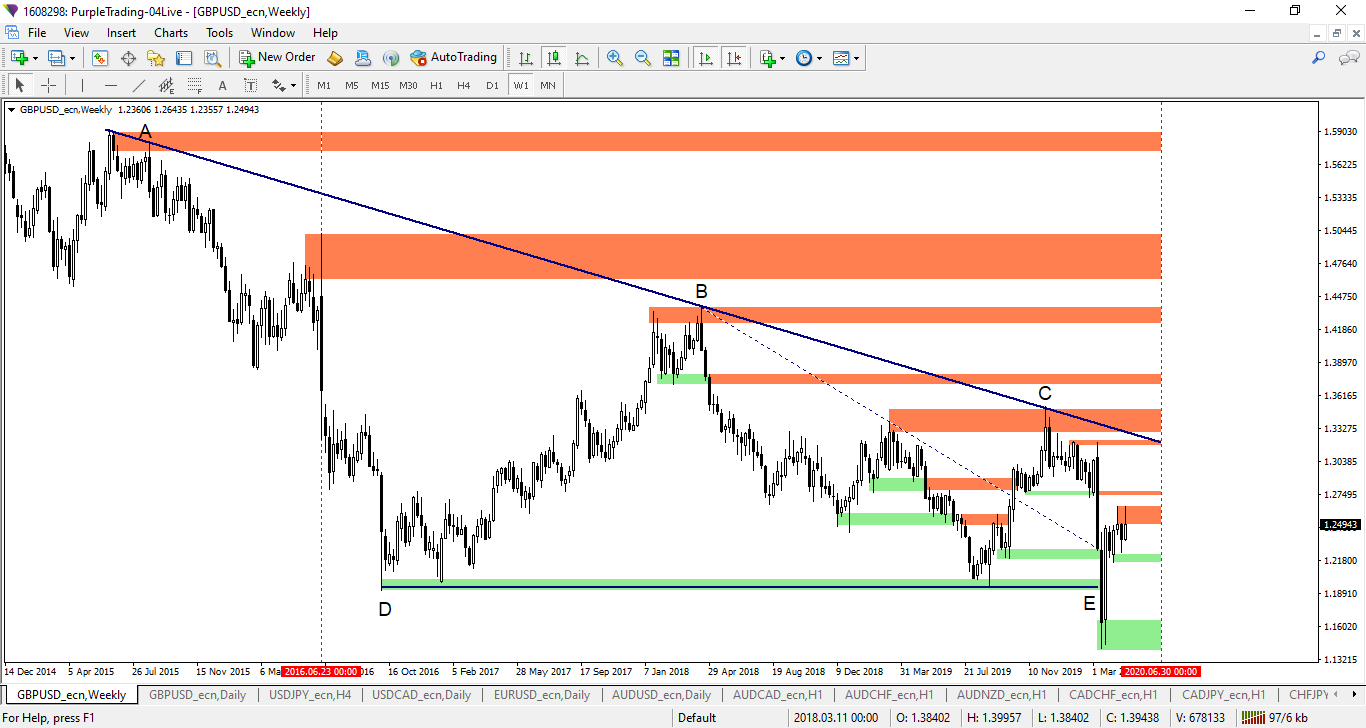Viewport: 1366px width, 728px height.
Task: Open the Charts menu
Action: (171, 33)
